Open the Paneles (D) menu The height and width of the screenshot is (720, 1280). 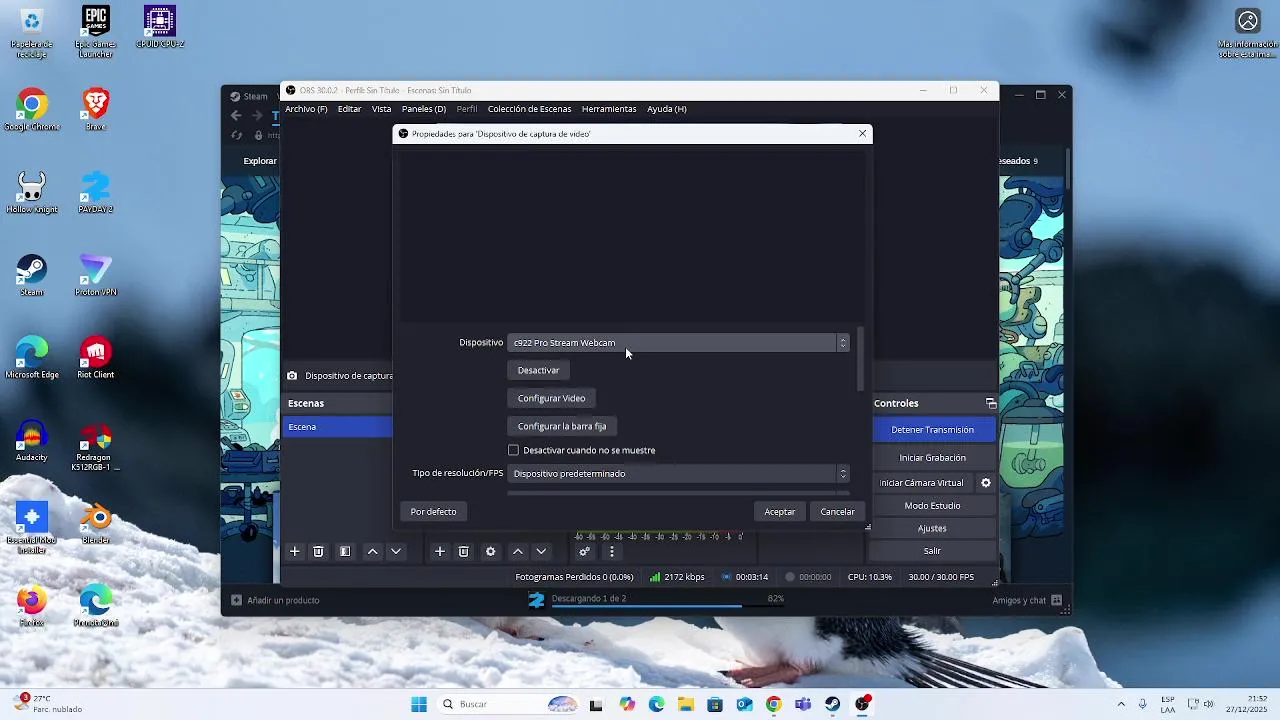(424, 109)
